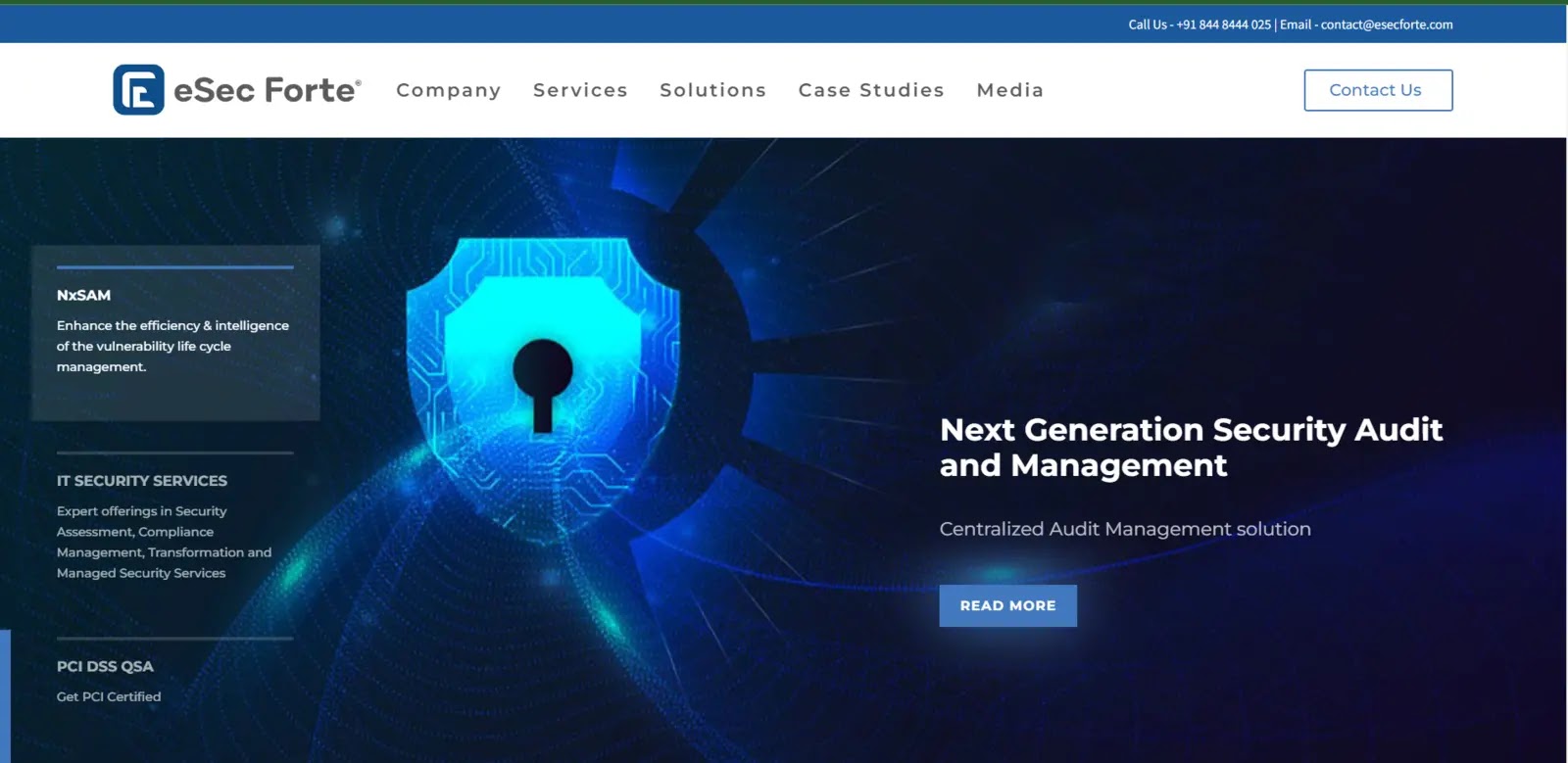1568x763 pixels.
Task: Select the IT SECURITY SERVICES slide card
Action: coord(174,517)
